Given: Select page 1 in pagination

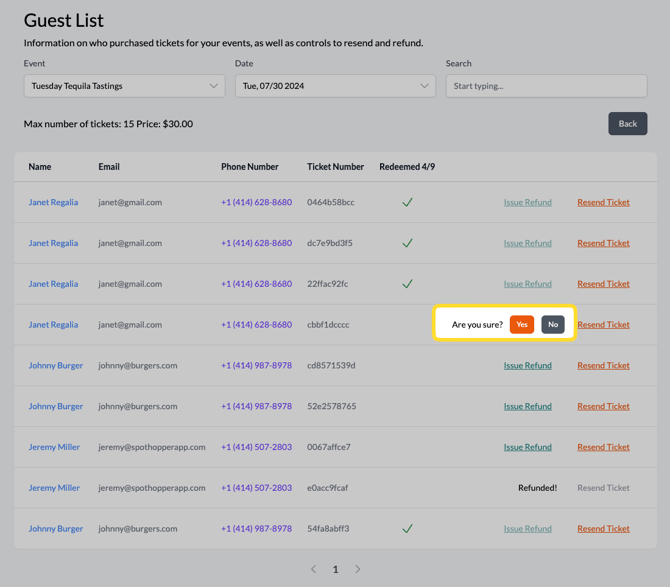Looking at the screenshot, I should [335, 569].
